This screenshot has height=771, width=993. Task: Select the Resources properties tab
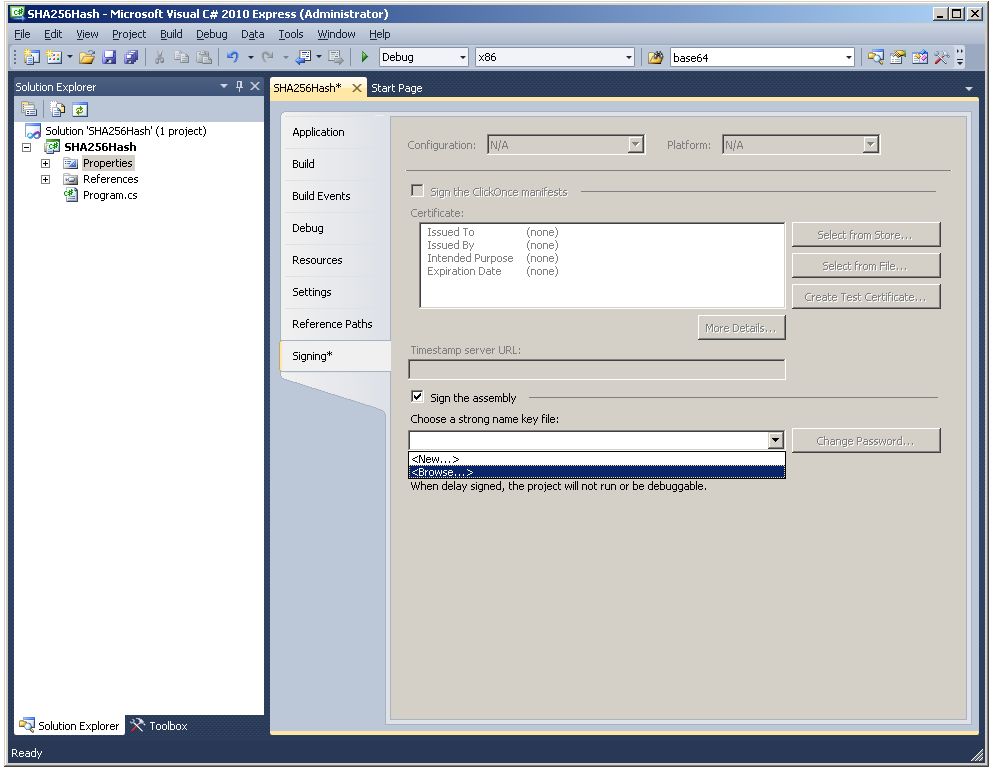[x=335, y=260]
